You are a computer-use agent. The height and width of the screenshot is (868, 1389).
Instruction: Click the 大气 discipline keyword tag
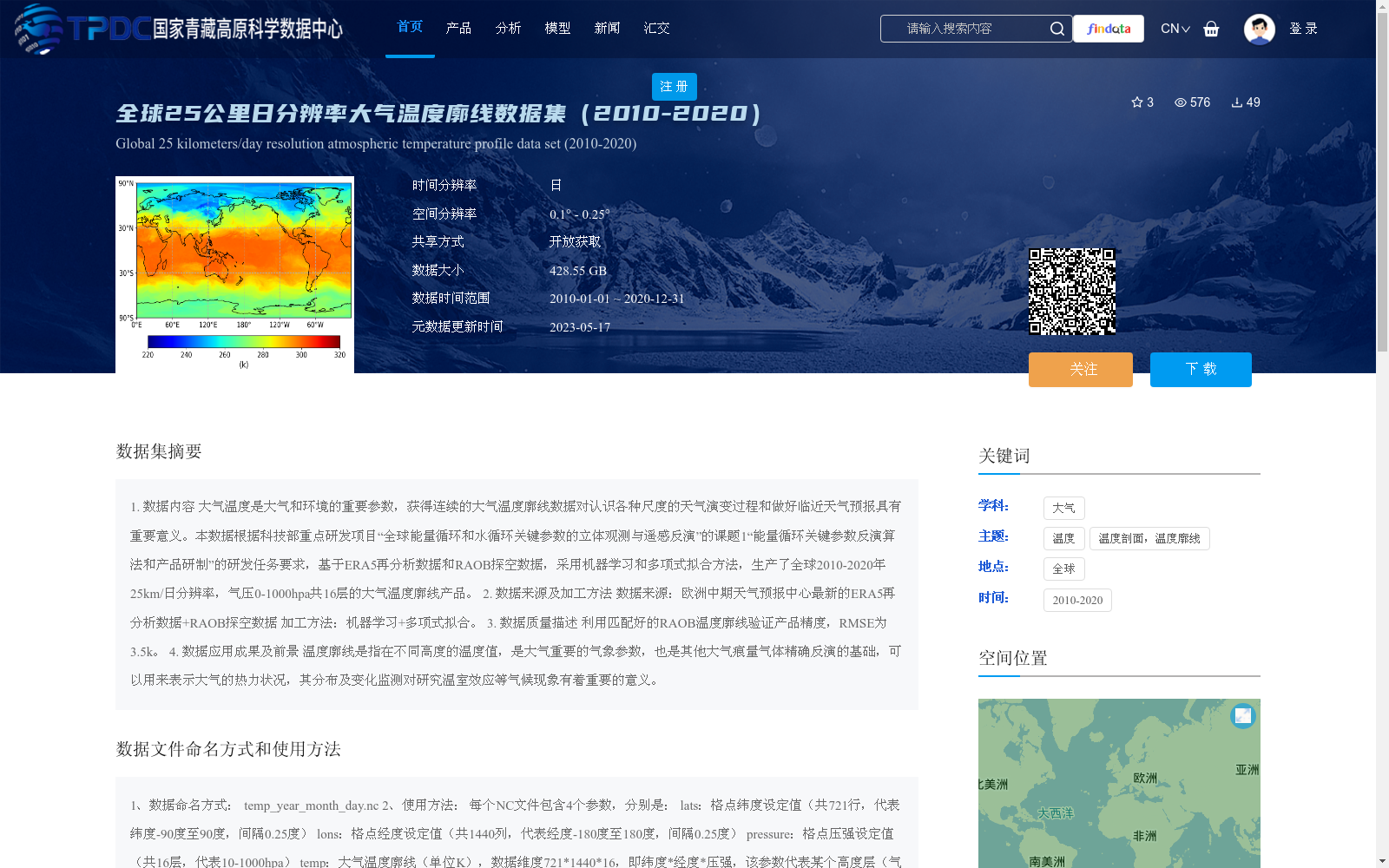[x=1063, y=508]
